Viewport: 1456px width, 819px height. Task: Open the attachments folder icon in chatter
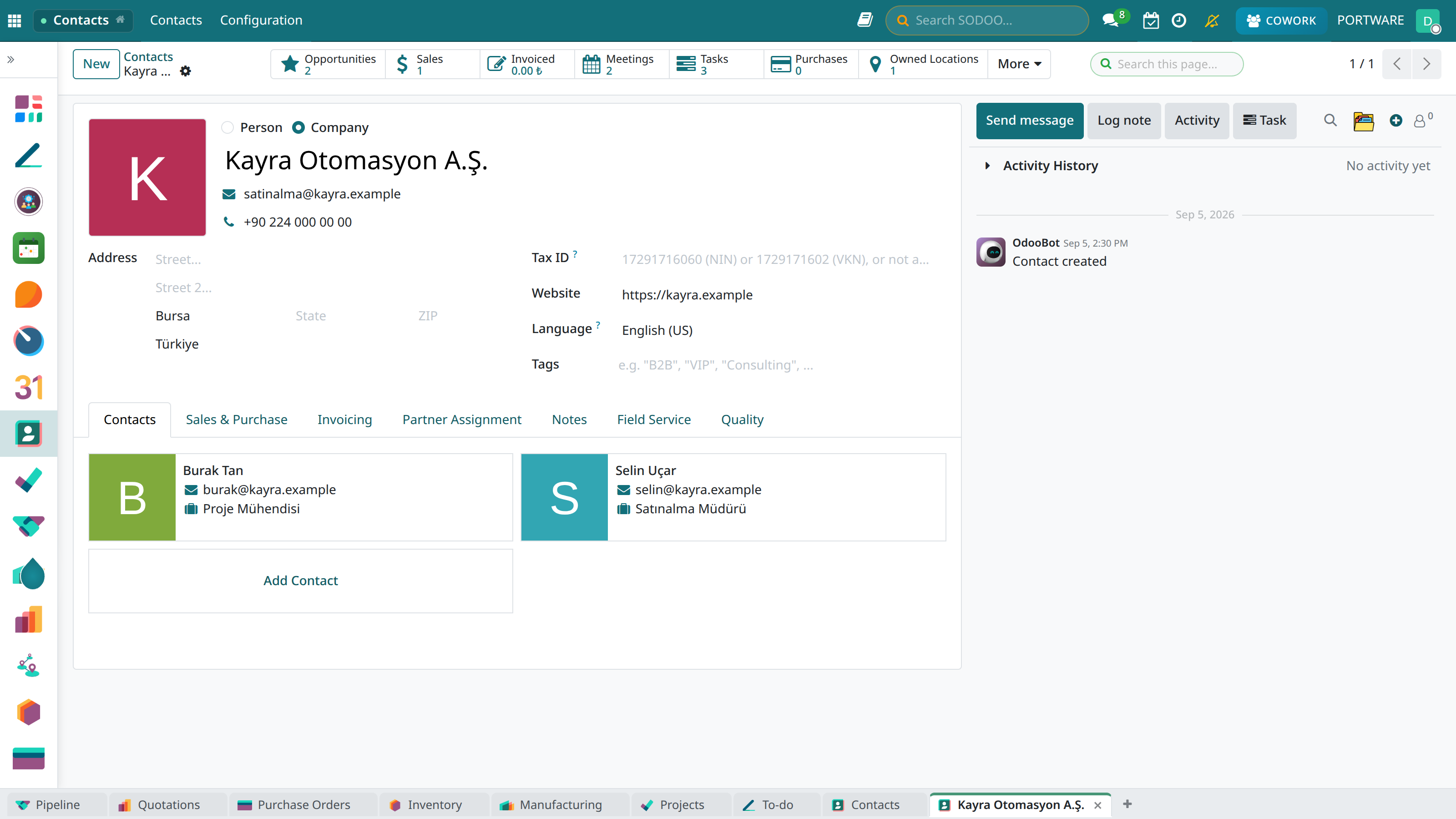click(1363, 121)
